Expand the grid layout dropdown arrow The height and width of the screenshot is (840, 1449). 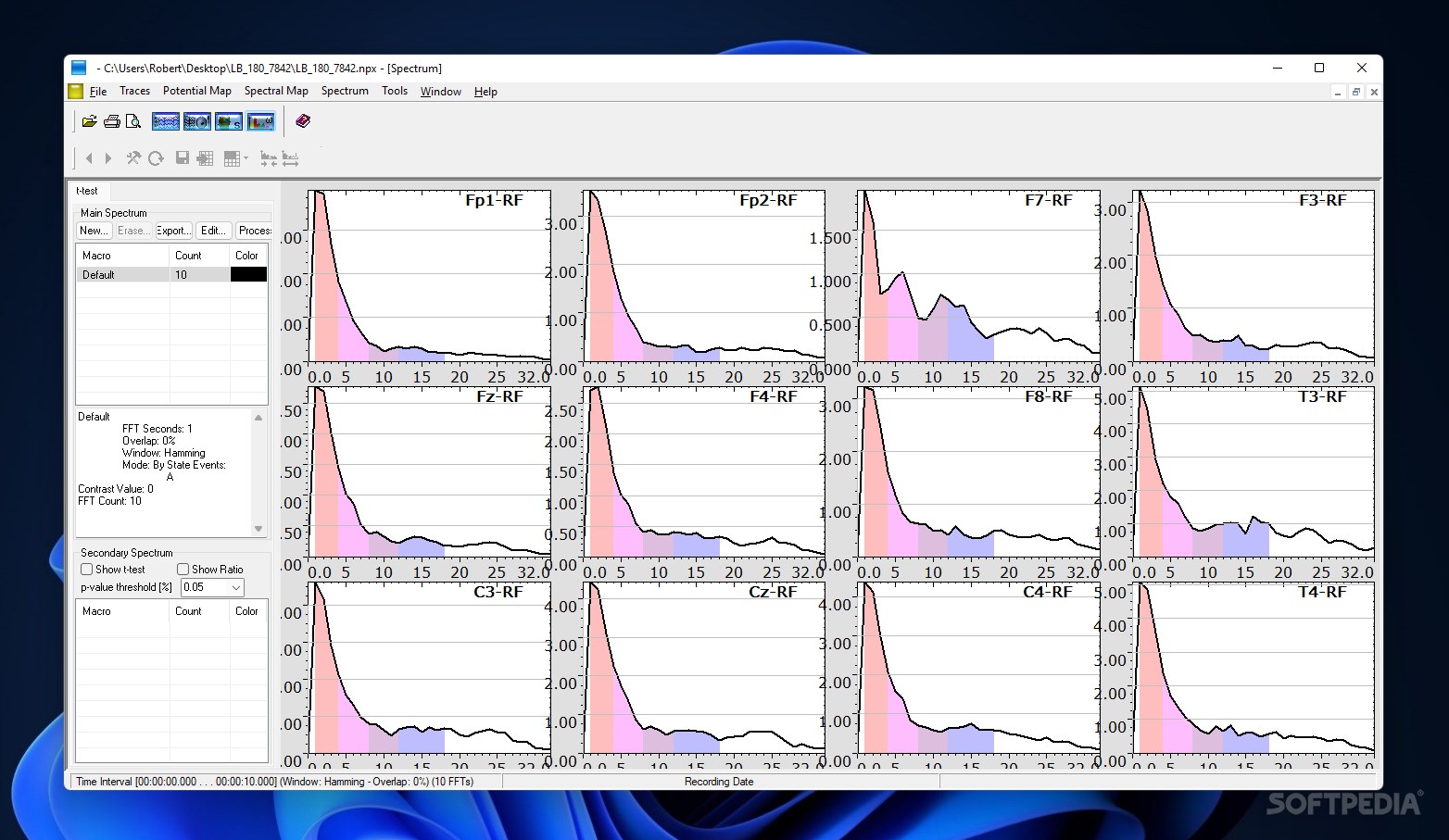[246, 158]
